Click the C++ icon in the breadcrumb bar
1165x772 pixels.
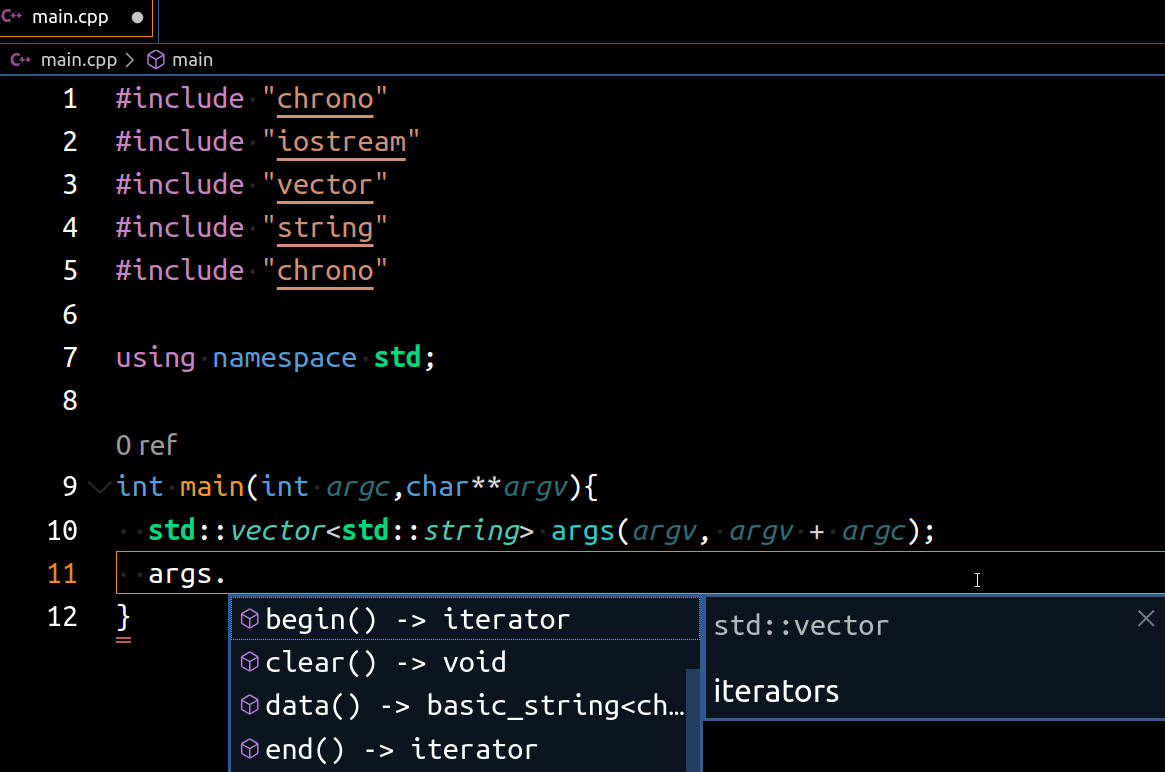pyautogui.click(x=20, y=59)
